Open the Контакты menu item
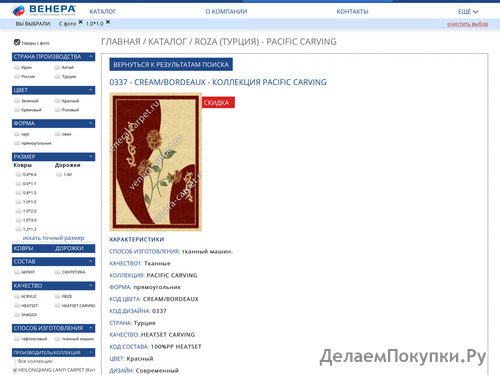 (x=352, y=12)
